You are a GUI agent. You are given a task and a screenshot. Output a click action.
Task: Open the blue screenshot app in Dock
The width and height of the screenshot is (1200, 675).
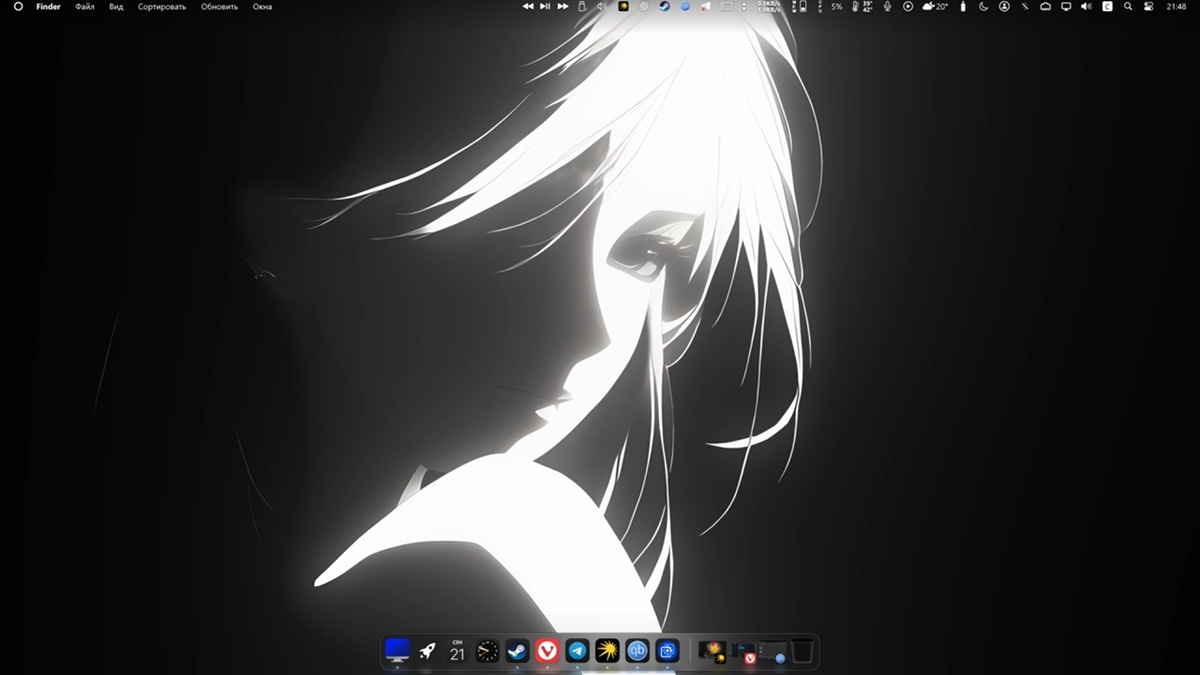tap(667, 651)
